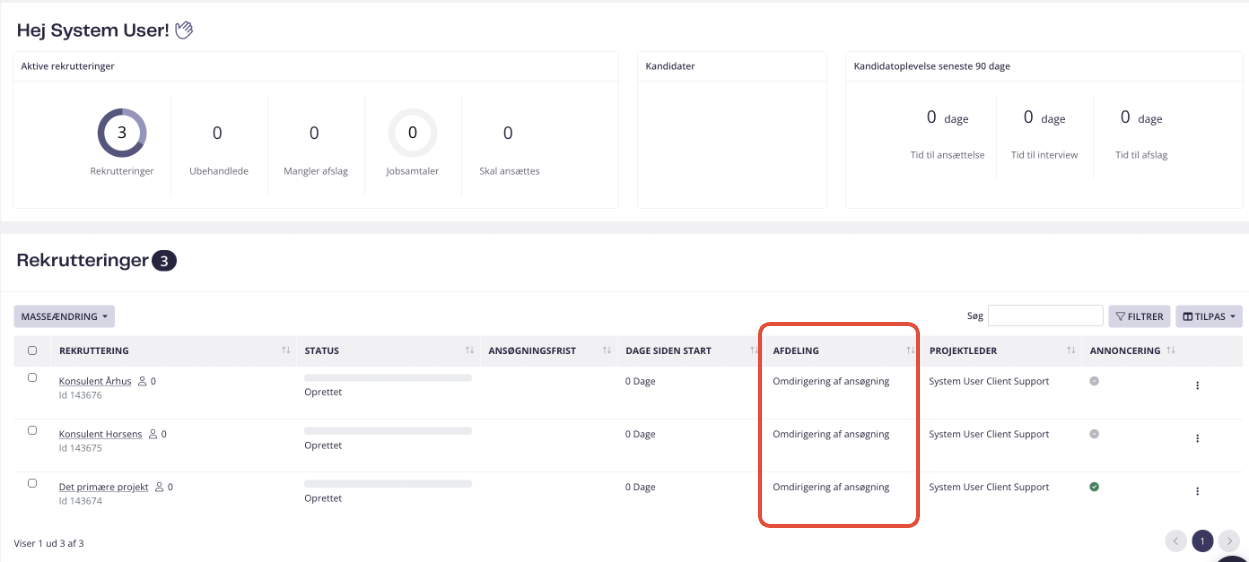Click green announcement check for Det primære projekt
The image size is (1249, 562).
pos(1094,487)
